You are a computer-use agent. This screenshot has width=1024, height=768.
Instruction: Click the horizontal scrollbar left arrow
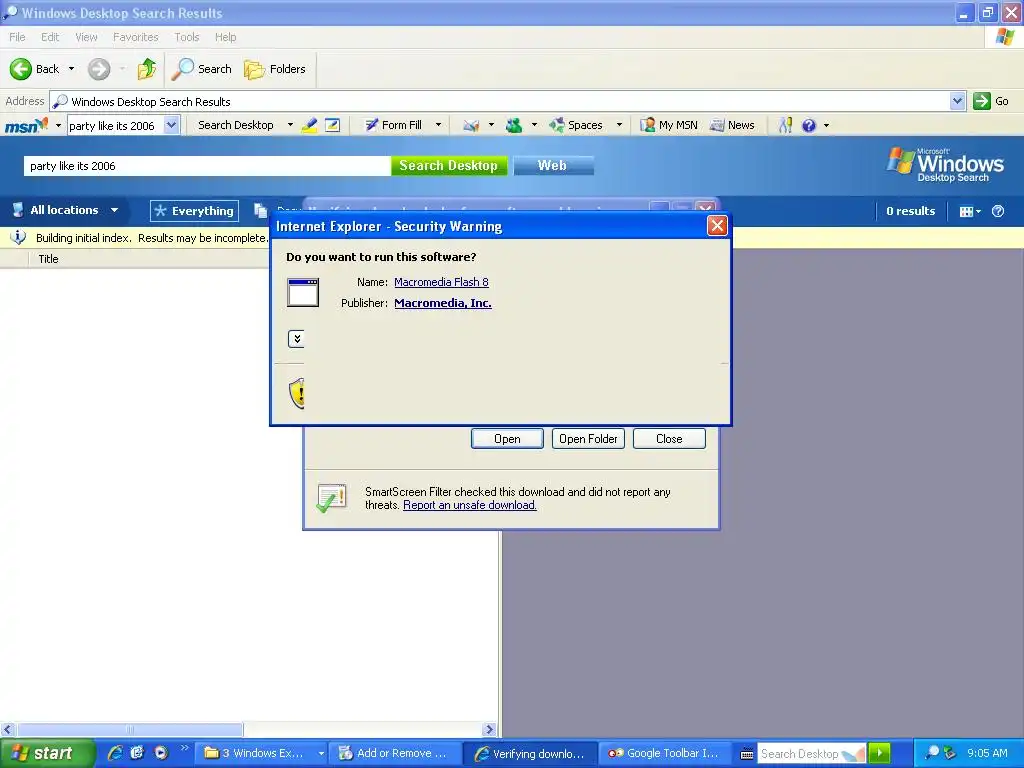tap(7, 729)
